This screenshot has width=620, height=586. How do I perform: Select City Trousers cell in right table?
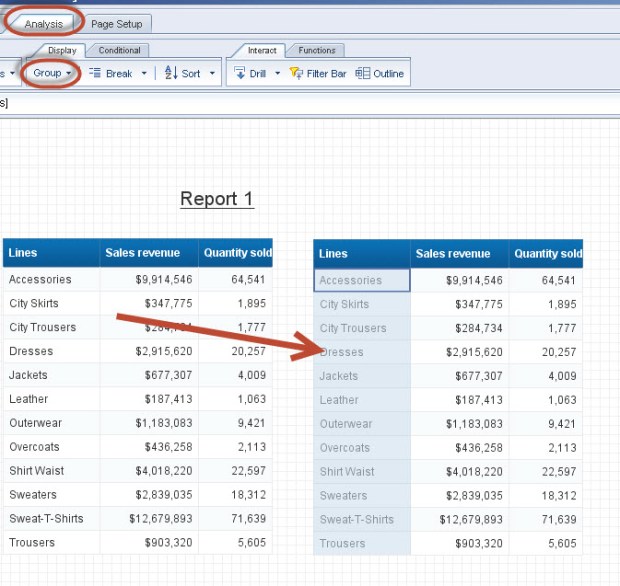point(362,328)
